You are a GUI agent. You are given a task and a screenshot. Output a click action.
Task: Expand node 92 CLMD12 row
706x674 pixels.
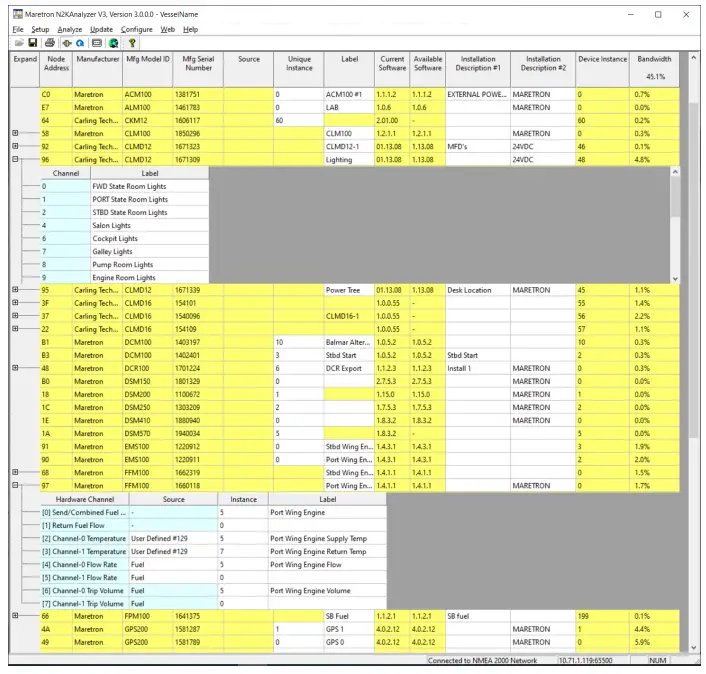point(15,146)
